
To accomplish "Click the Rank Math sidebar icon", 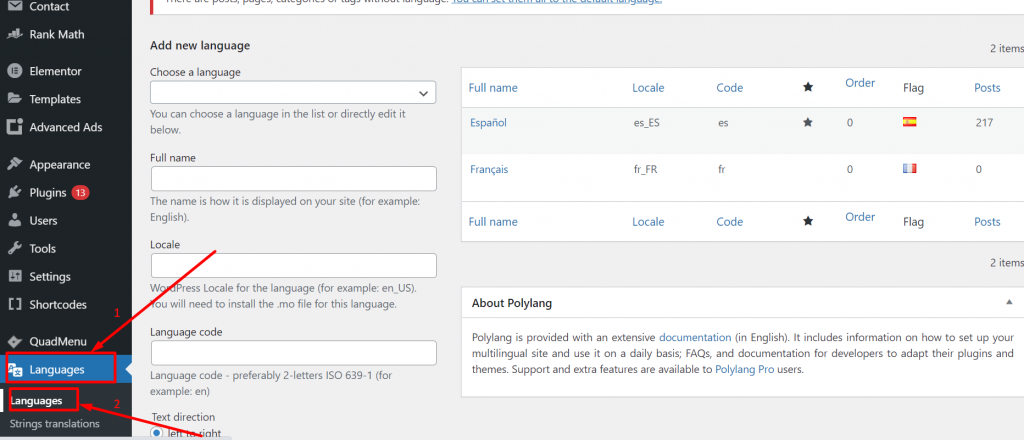I will point(14,35).
